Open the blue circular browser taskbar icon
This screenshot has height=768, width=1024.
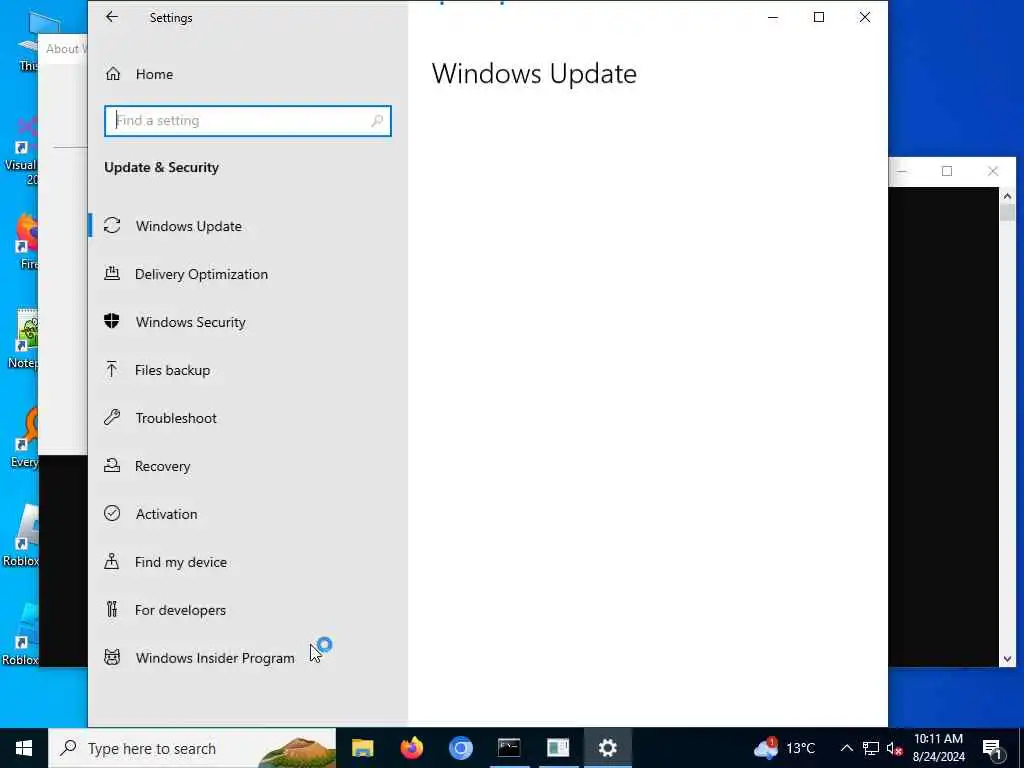click(460, 748)
